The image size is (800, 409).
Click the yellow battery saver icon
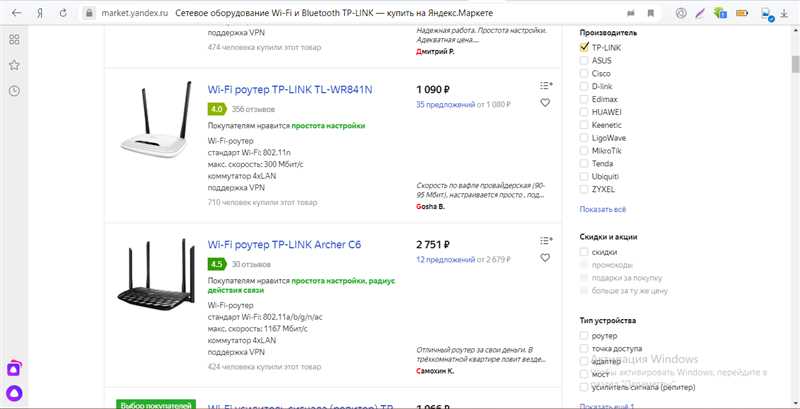[741, 13]
